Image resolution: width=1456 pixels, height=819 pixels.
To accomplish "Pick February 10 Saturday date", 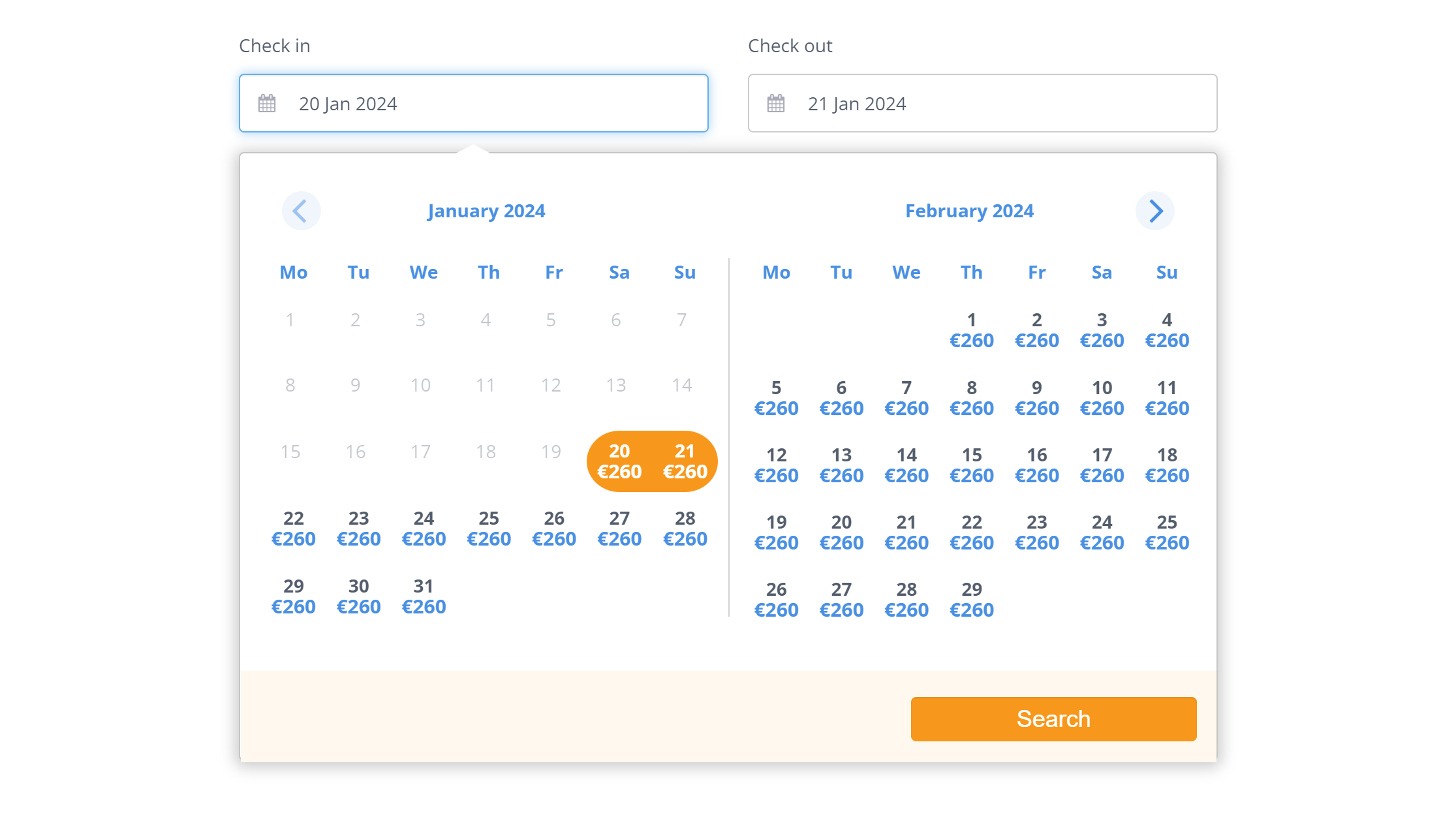I will pos(1102,398).
